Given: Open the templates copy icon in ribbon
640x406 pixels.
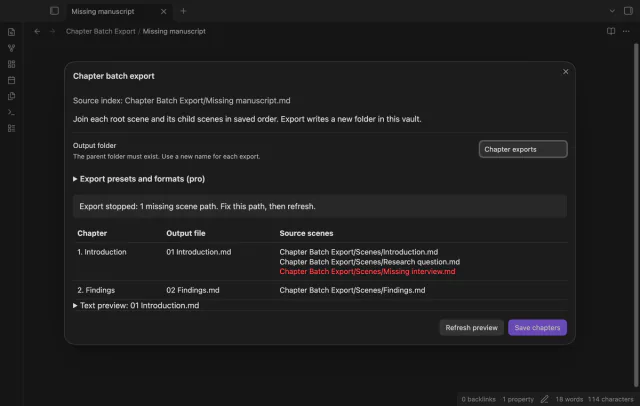Looking at the screenshot, I should 11,96.
